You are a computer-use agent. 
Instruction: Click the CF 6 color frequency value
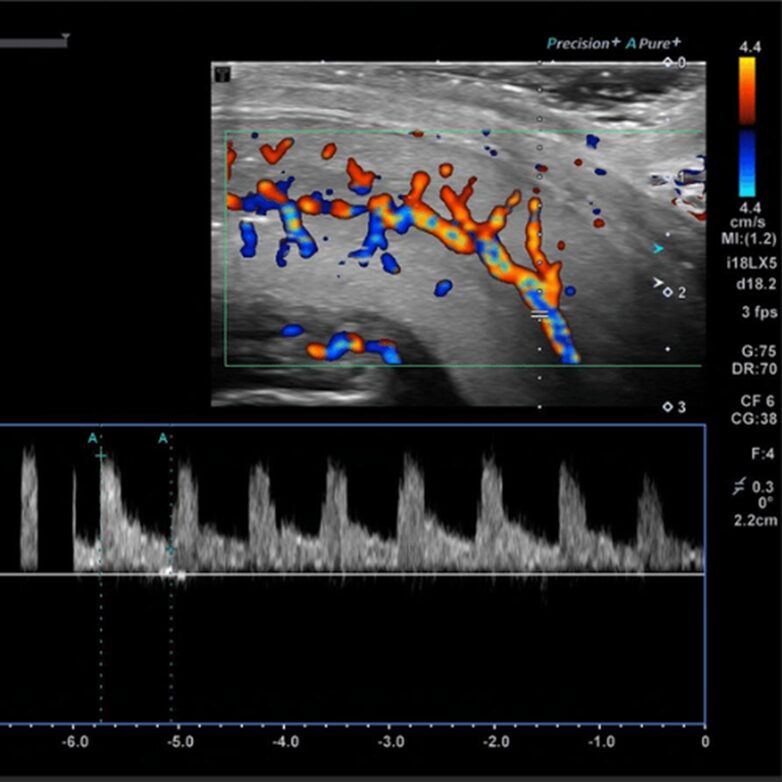click(758, 401)
